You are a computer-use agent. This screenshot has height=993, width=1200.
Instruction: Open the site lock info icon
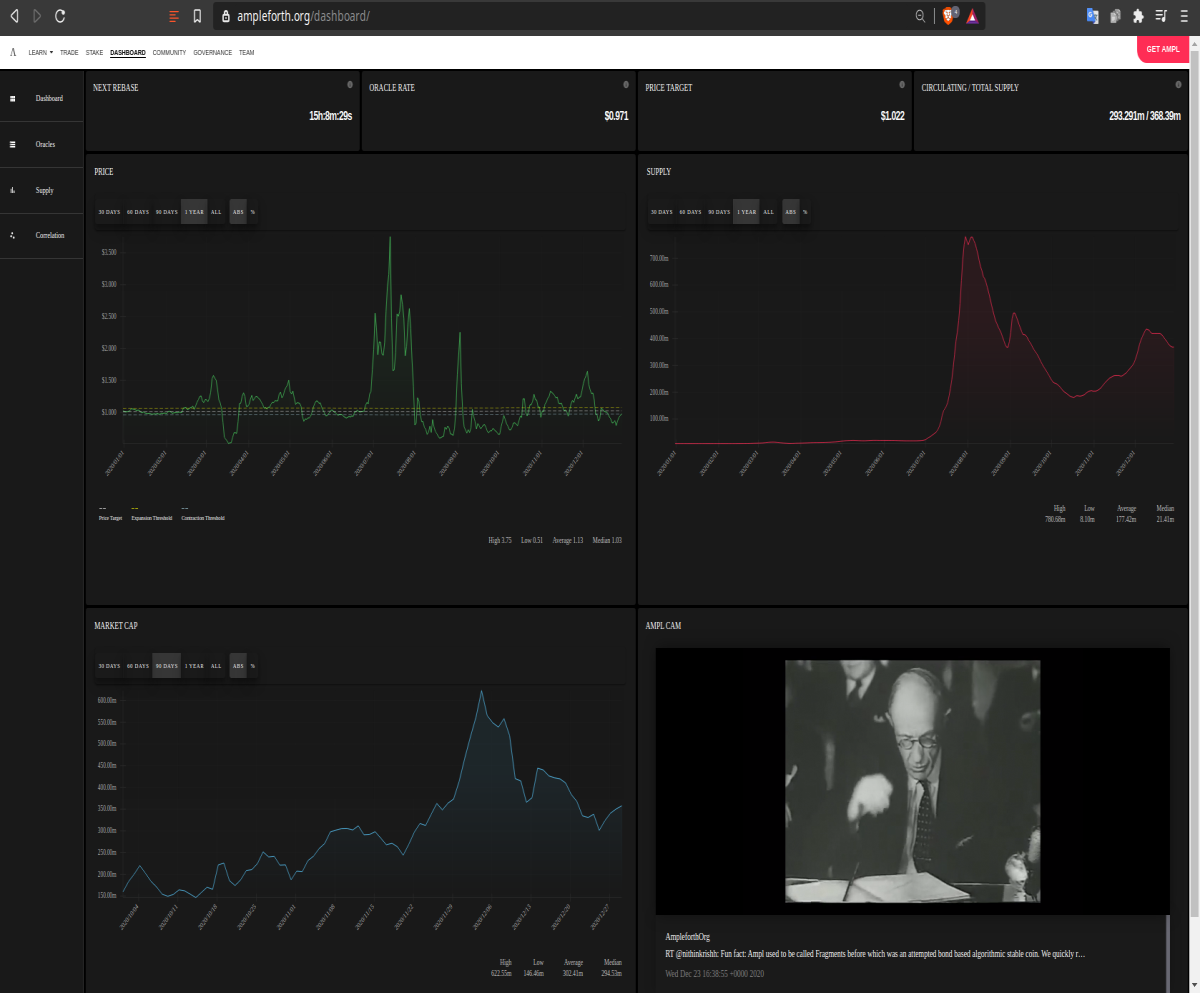[225, 16]
